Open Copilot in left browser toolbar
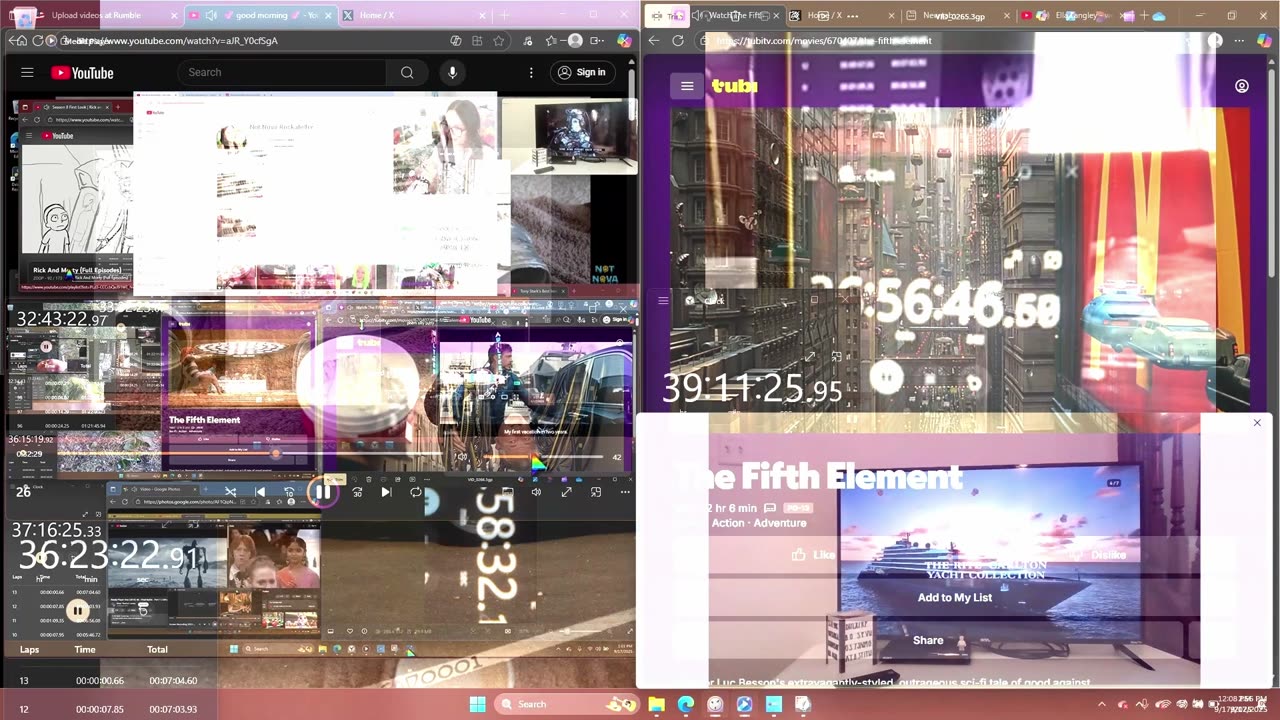 624,41
